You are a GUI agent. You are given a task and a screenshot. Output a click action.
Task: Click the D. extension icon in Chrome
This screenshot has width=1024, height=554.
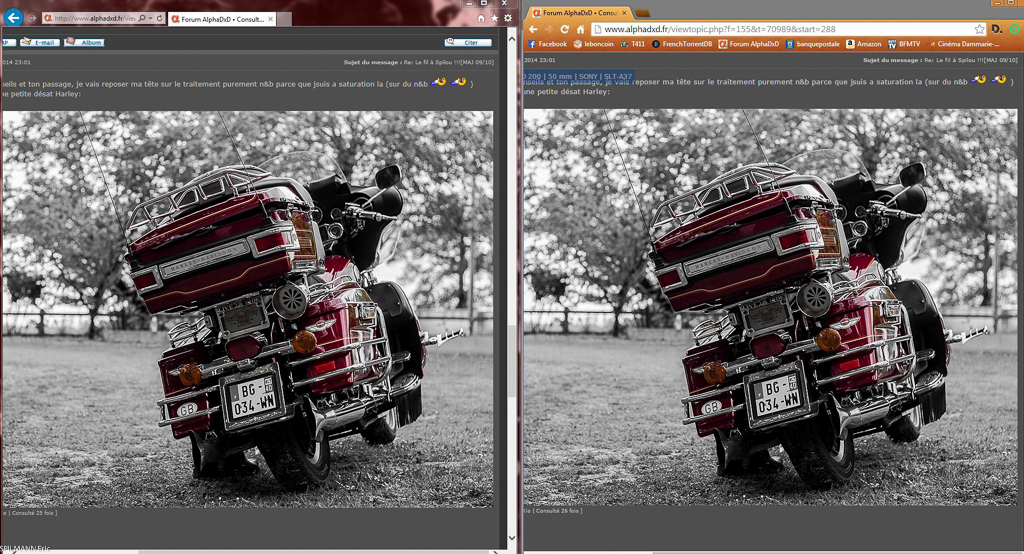(x=997, y=29)
